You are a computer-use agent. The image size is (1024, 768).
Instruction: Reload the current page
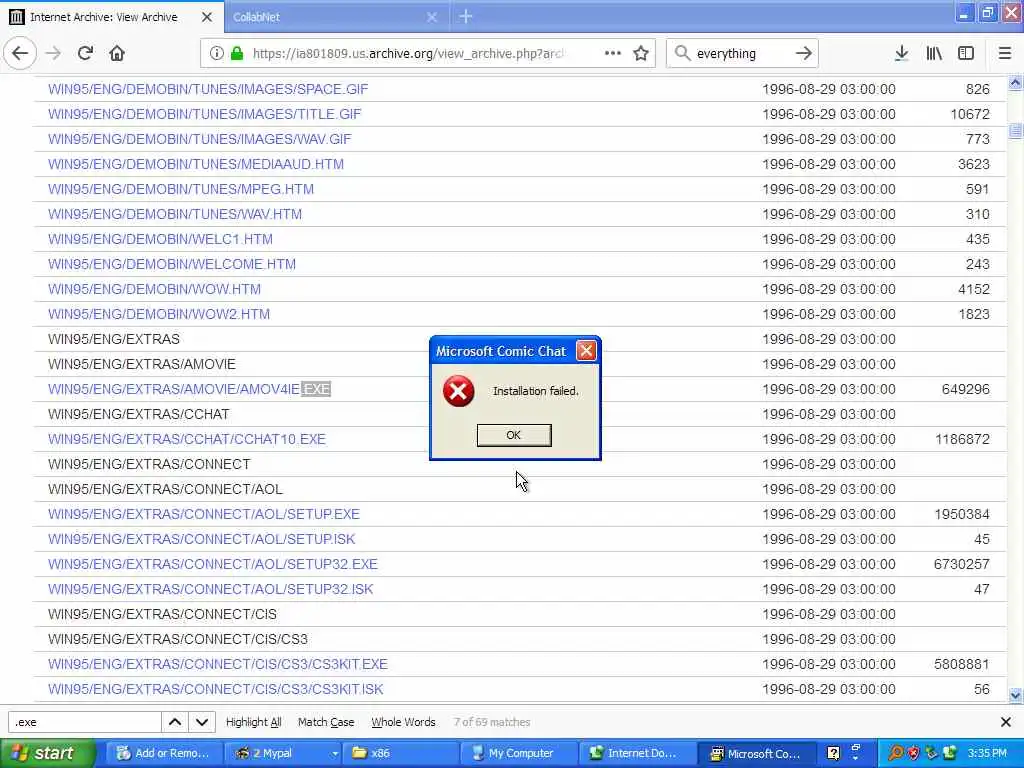[x=86, y=54]
